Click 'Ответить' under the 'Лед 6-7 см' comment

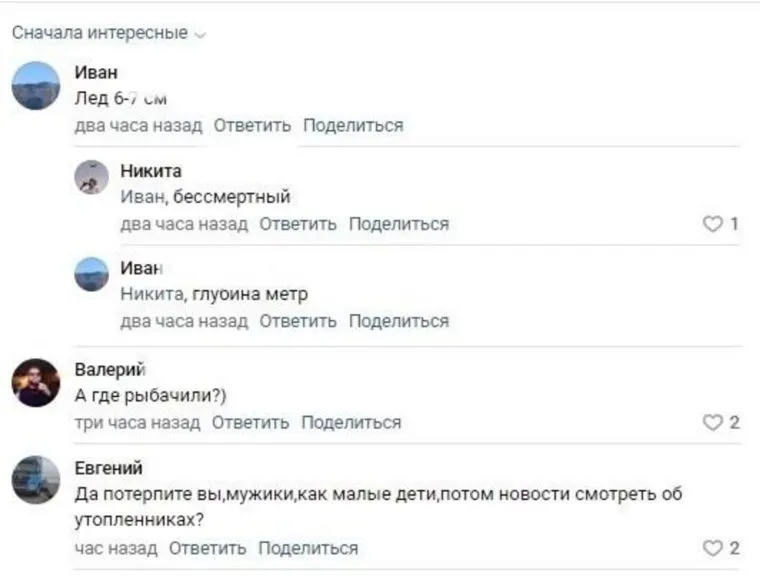click(252, 126)
